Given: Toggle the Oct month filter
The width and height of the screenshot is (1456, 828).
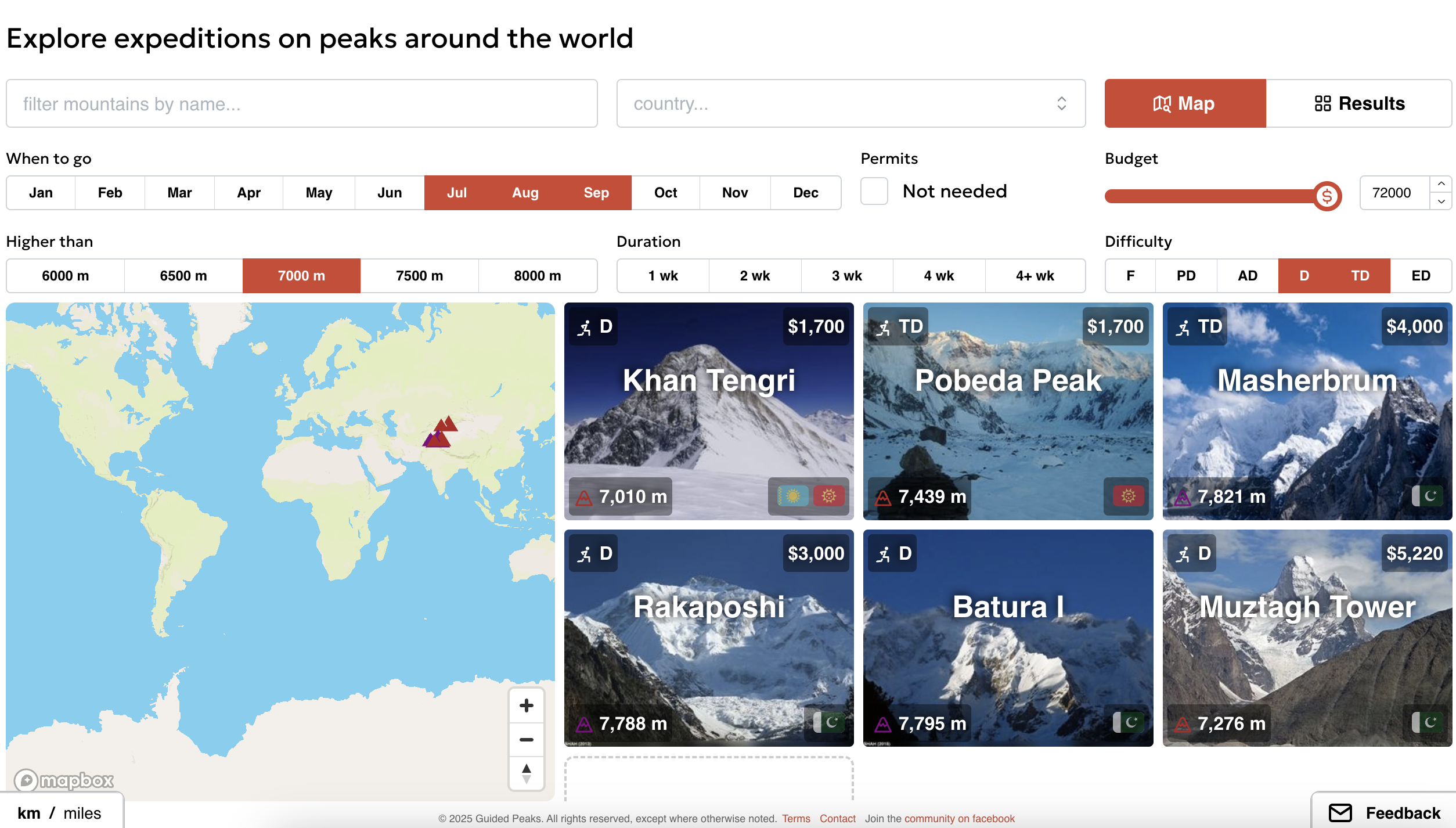Looking at the screenshot, I should pos(665,192).
